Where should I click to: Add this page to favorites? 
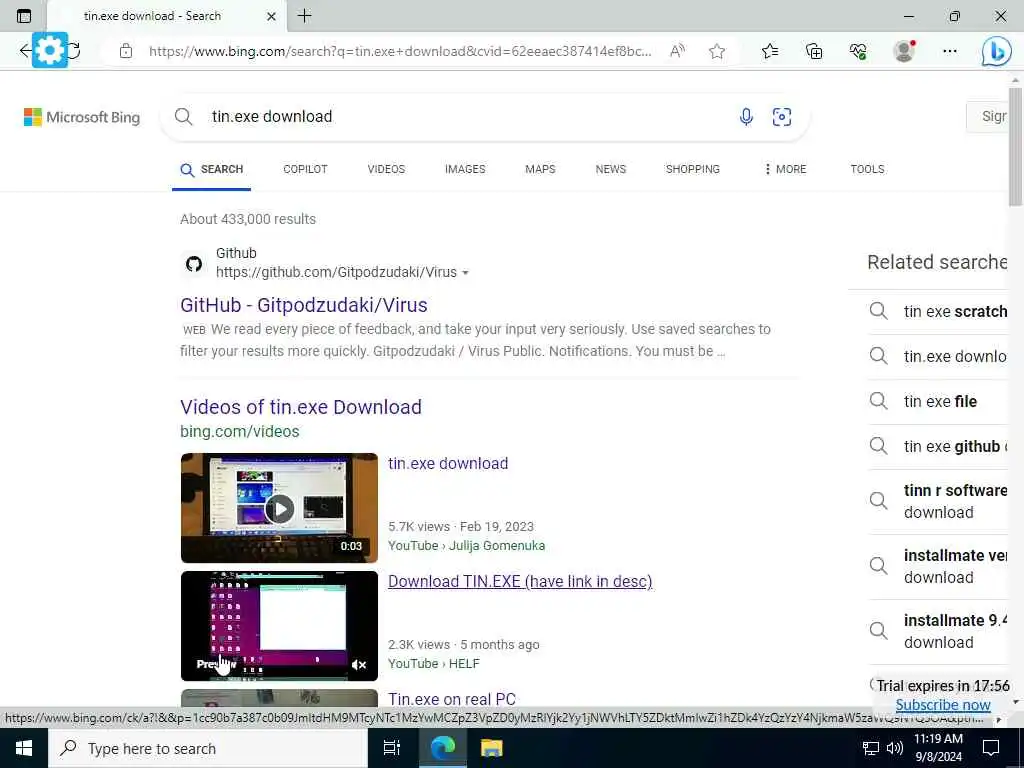pyautogui.click(x=717, y=51)
